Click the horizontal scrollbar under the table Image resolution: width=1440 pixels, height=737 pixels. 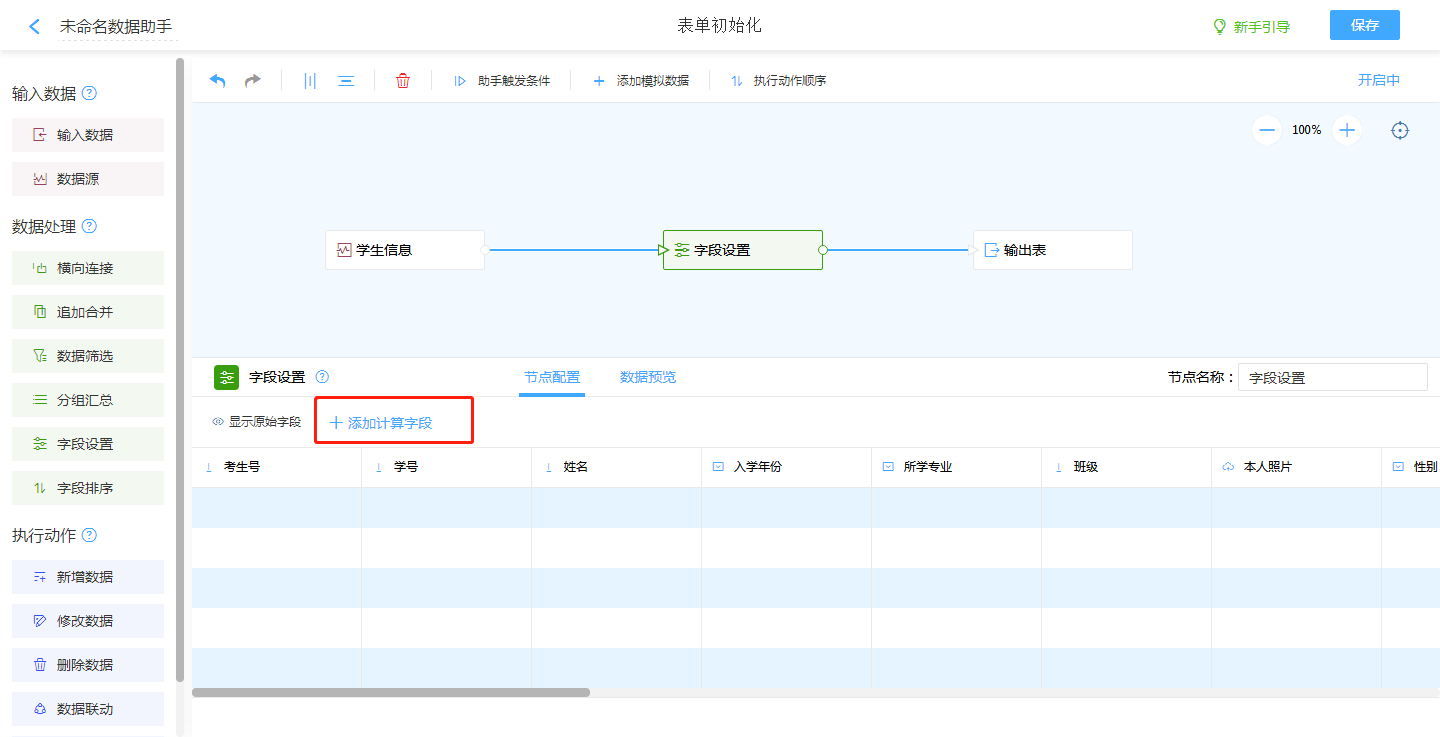click(391, 692)
